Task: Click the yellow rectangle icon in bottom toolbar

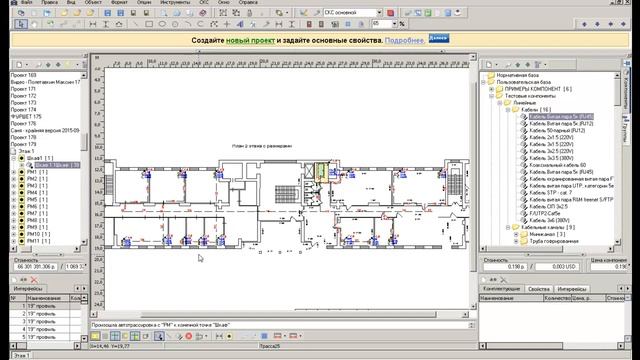Action: pyautogui.click(x=95, y=336)
